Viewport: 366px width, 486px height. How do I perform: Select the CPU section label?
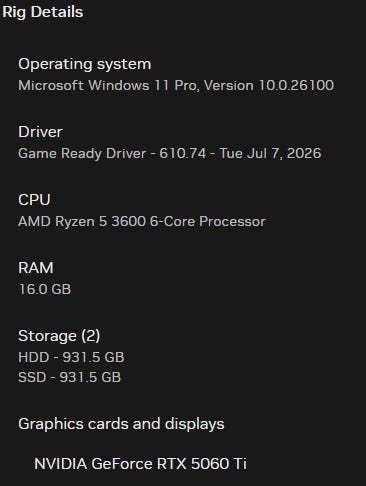(x=34, y=200)
